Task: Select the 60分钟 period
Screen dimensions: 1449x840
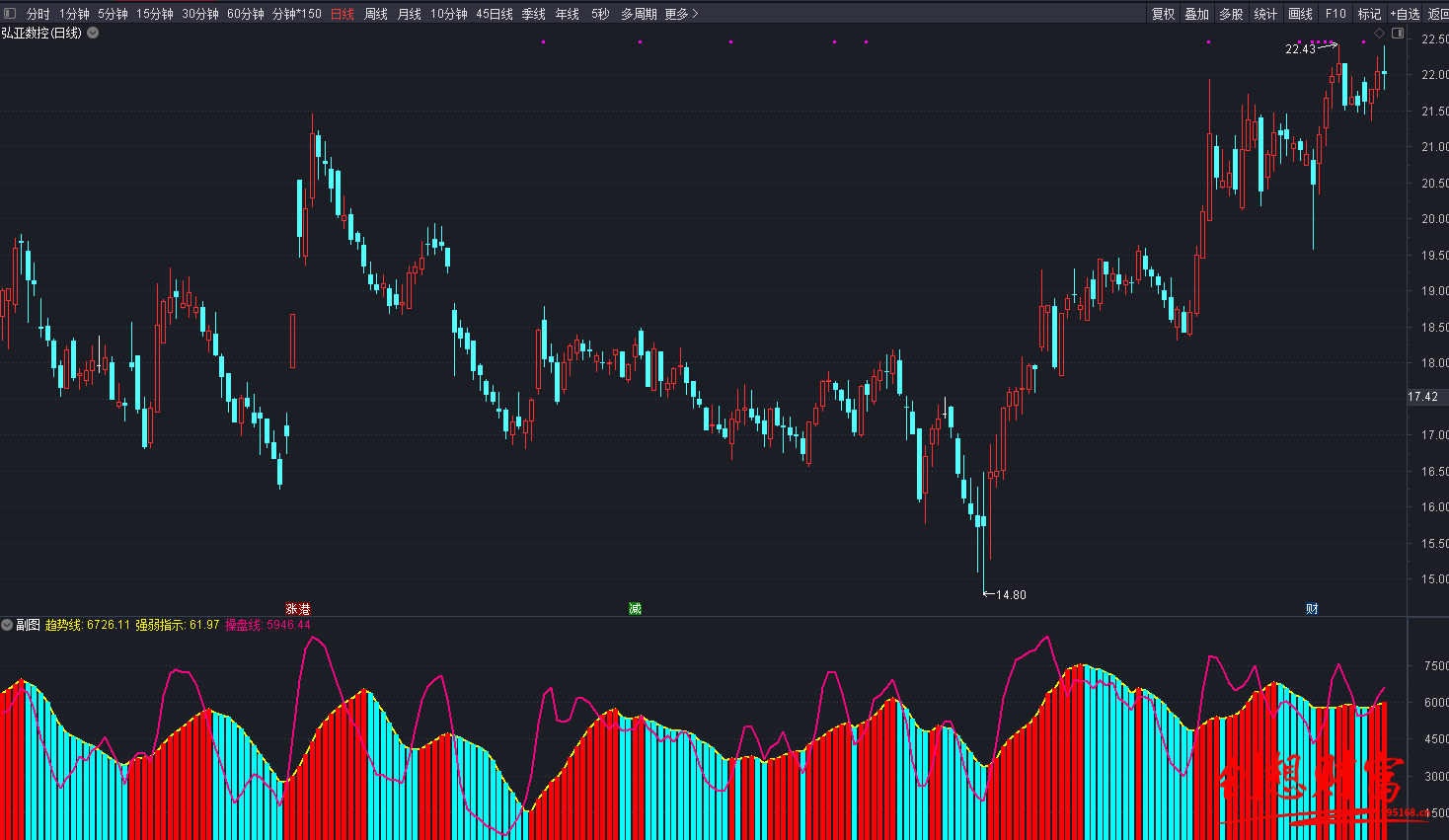Action: click(x=246, y=14)
